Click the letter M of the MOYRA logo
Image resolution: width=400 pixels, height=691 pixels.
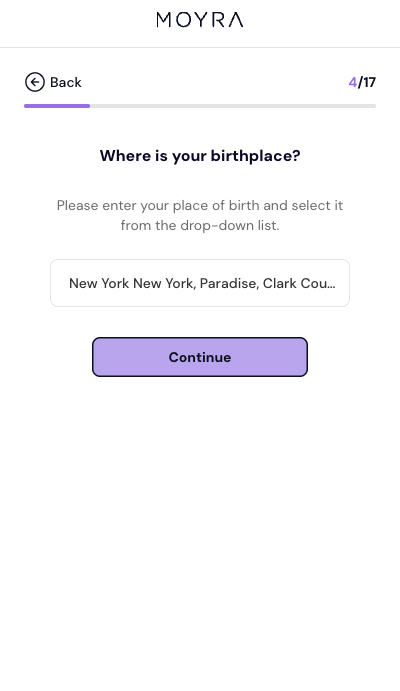(x=163, y=20)
